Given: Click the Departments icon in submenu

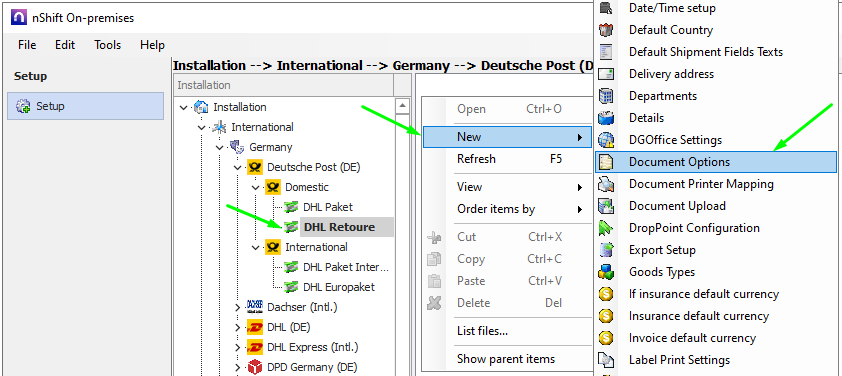Looking at the screenshot, I should click(x=606, y=96).
